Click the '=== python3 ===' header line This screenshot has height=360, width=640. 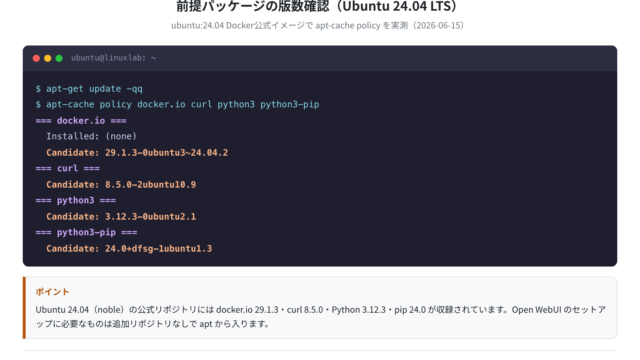tap(76, 200)
